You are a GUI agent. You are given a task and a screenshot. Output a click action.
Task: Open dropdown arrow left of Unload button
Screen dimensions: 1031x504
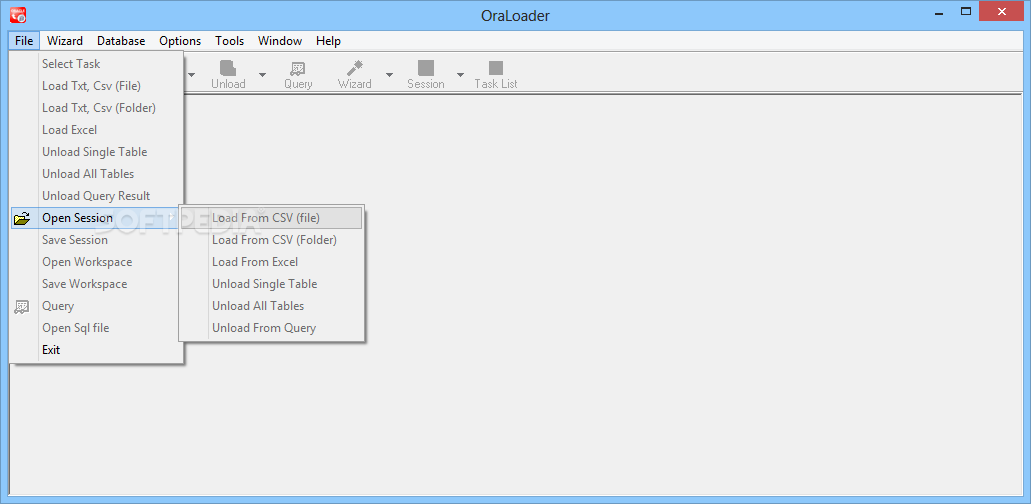(x=191, y=75)
